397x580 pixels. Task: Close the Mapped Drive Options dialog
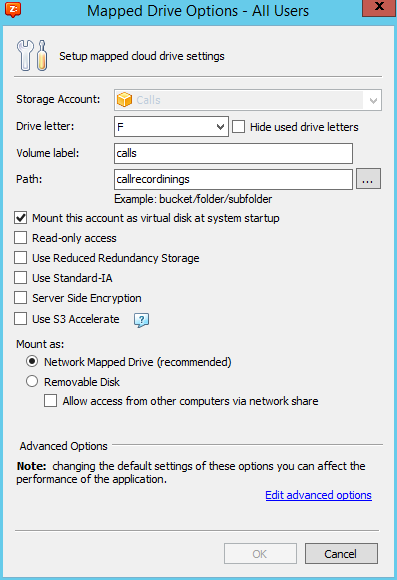coord(379,7)
